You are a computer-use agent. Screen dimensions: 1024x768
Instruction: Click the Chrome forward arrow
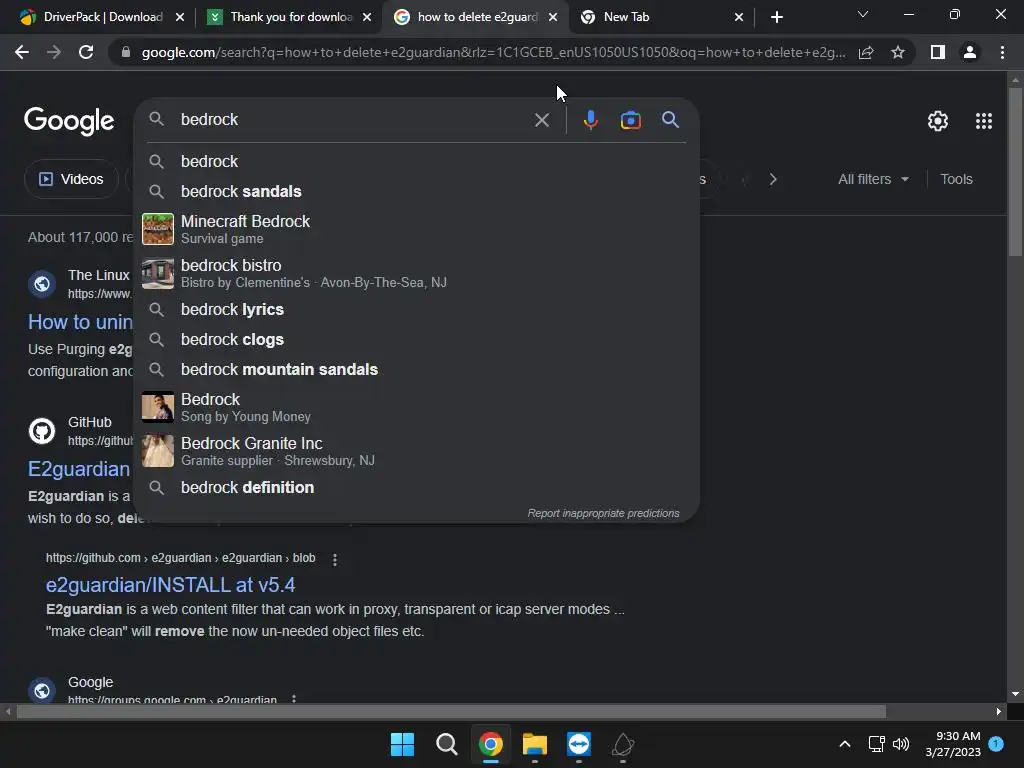54,52
